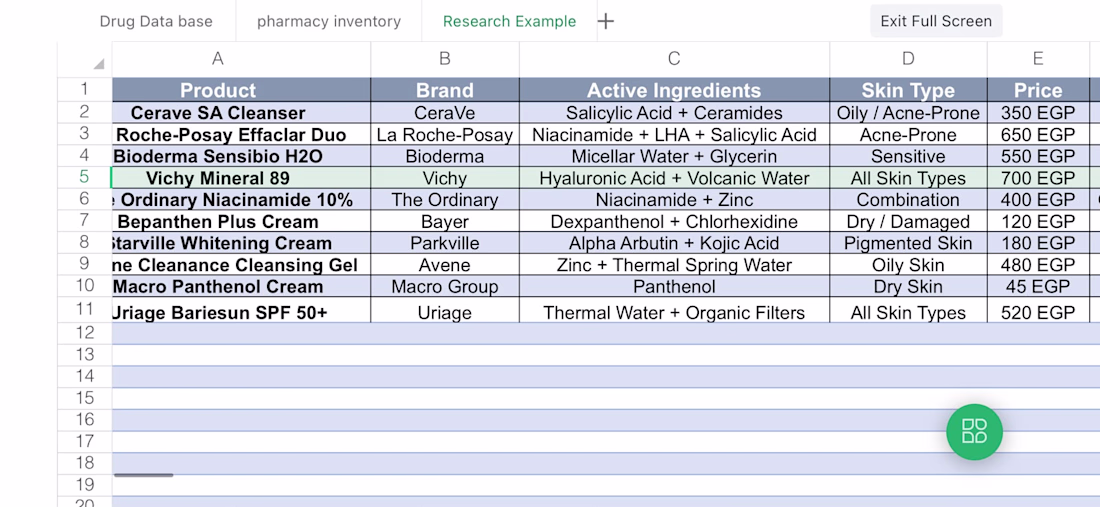Select the Macro Panthenol Cream cell
The height and width of the screenshot is (507, 1100).
pos(241,287)
